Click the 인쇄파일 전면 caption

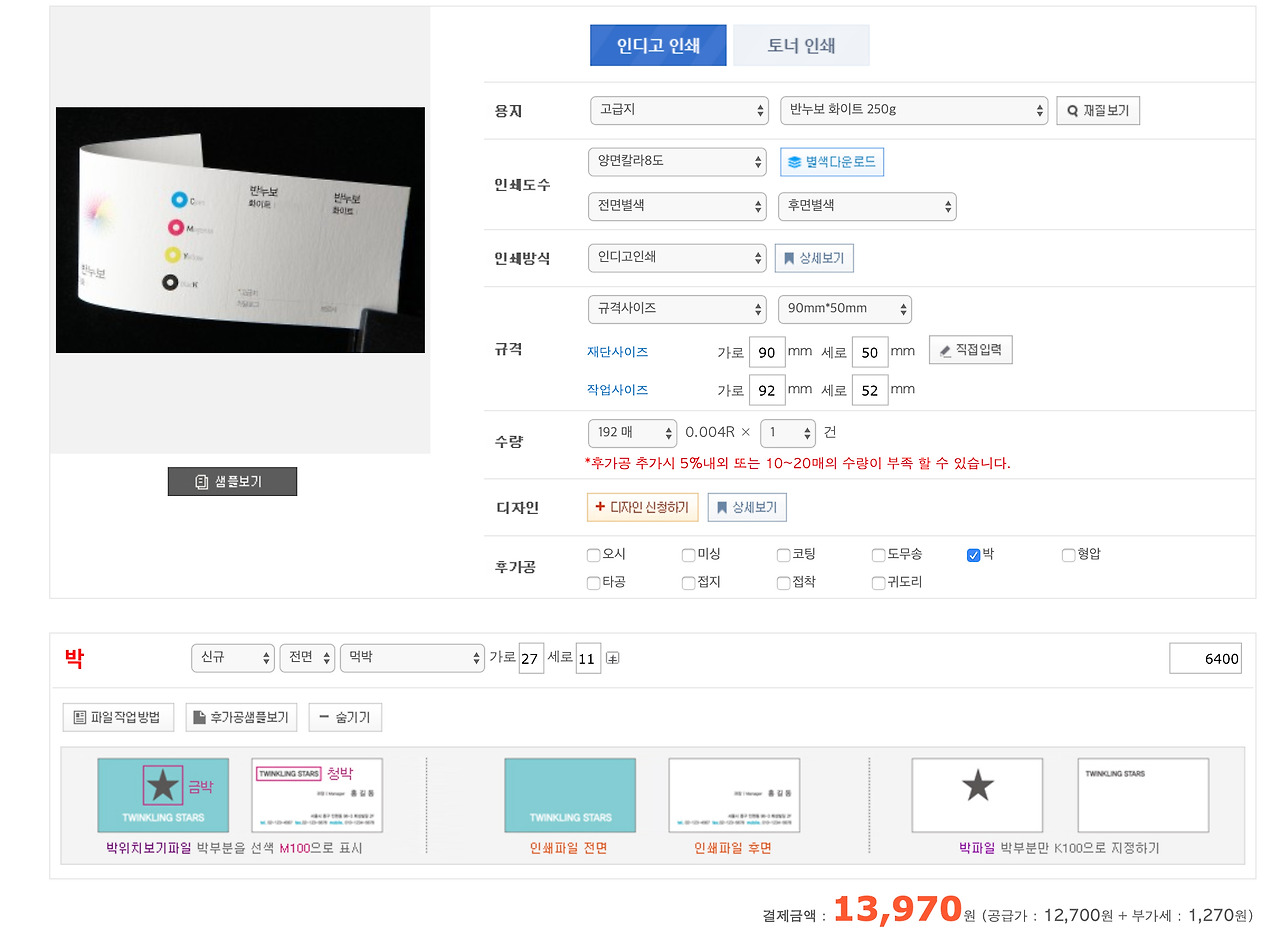pyautogui.click(x=569, y=848)
